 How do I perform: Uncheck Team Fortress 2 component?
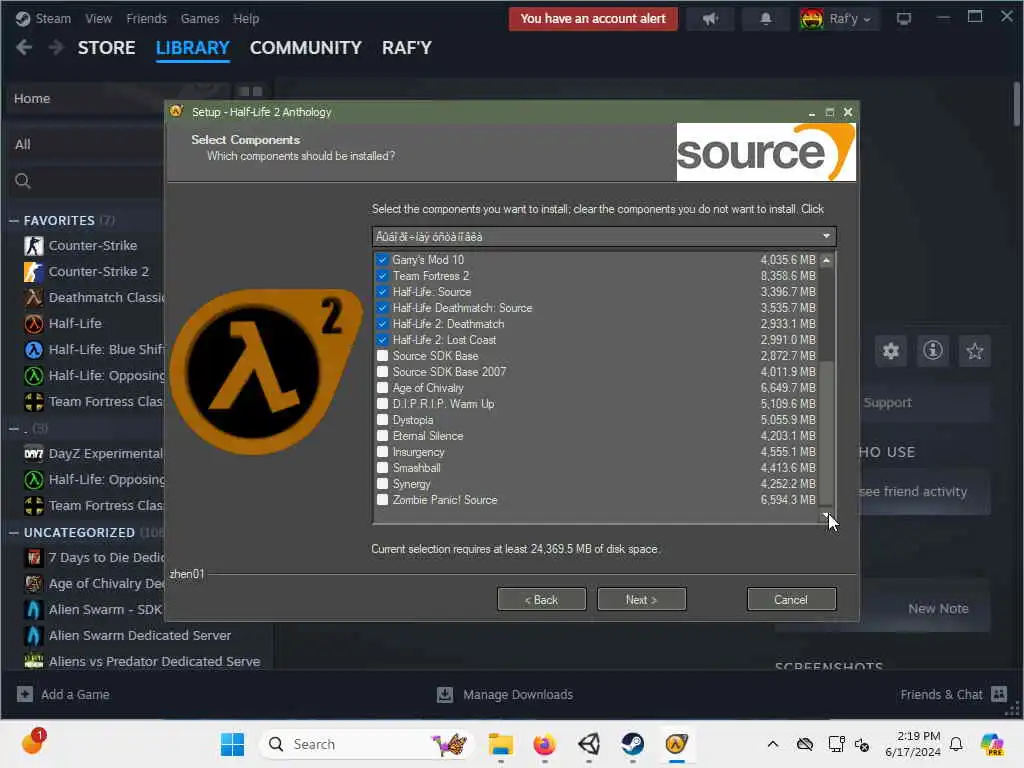pos(383,276)
